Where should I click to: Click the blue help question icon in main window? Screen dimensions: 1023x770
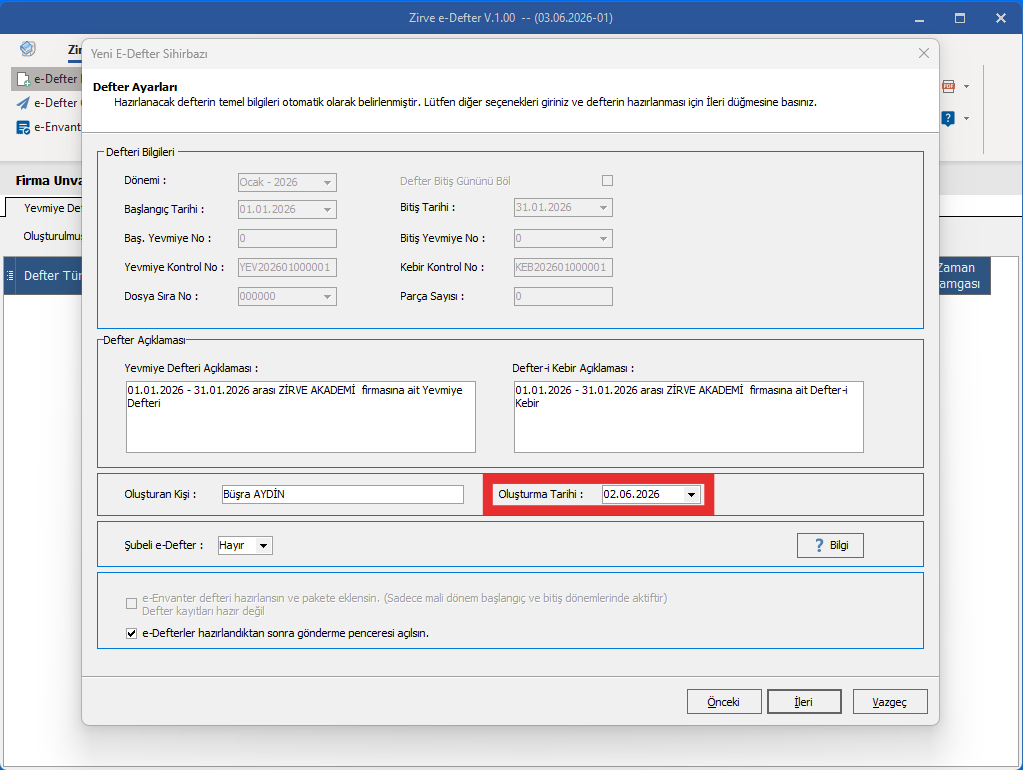point(948,118)
